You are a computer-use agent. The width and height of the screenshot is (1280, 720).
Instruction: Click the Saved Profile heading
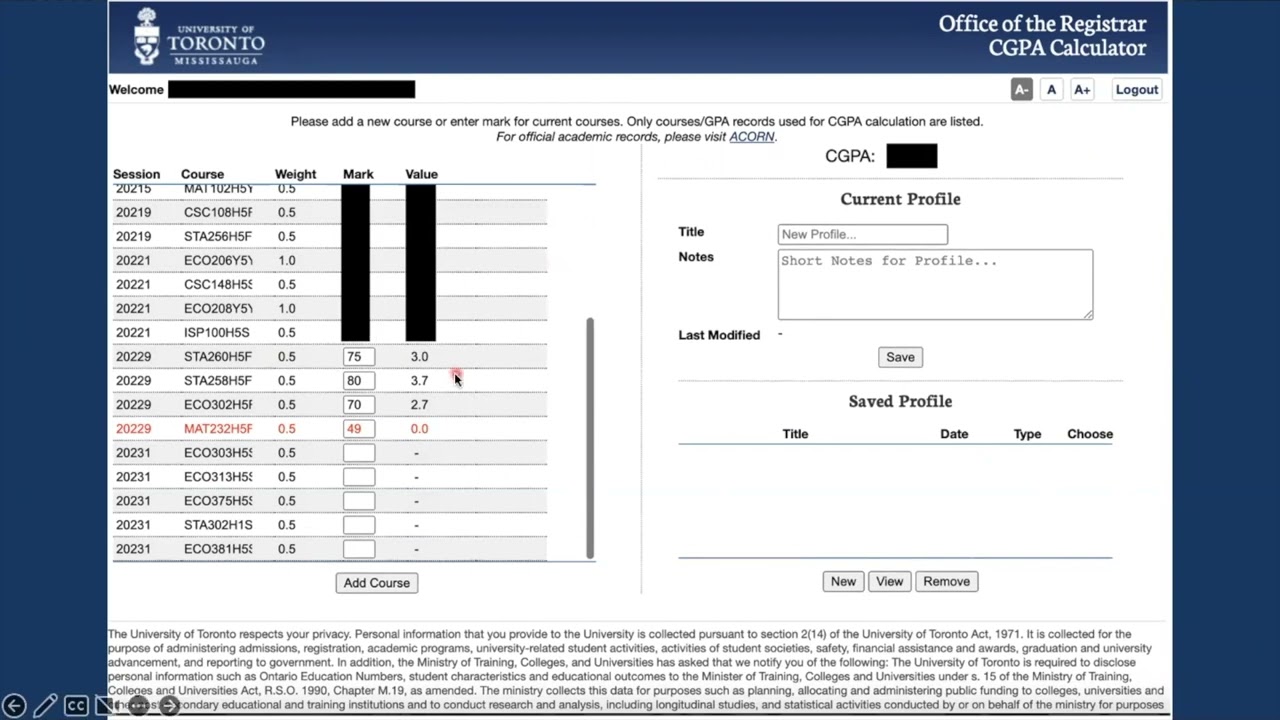[900, 401]
